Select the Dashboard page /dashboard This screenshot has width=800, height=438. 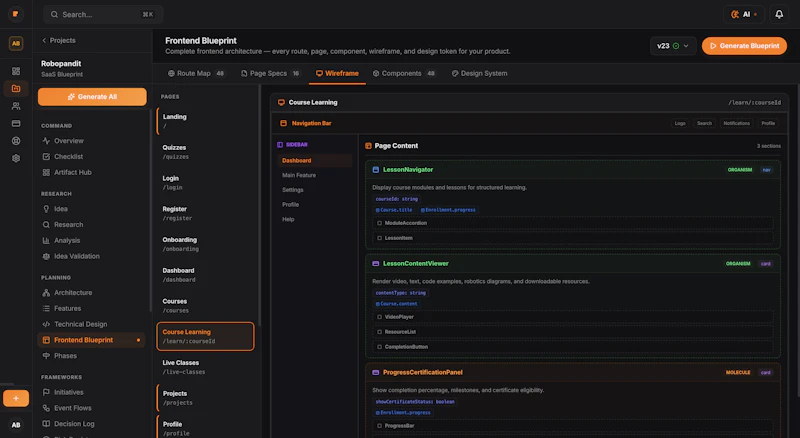coord(205,275)
